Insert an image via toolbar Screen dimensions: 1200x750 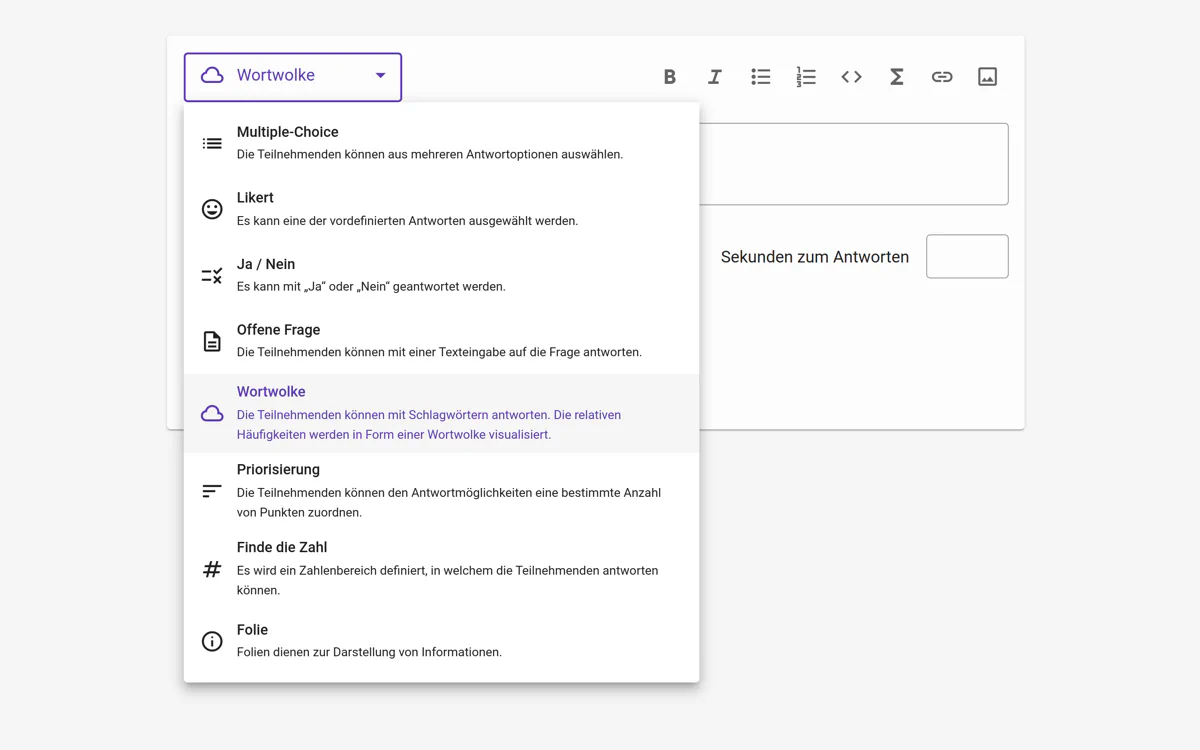987,77
